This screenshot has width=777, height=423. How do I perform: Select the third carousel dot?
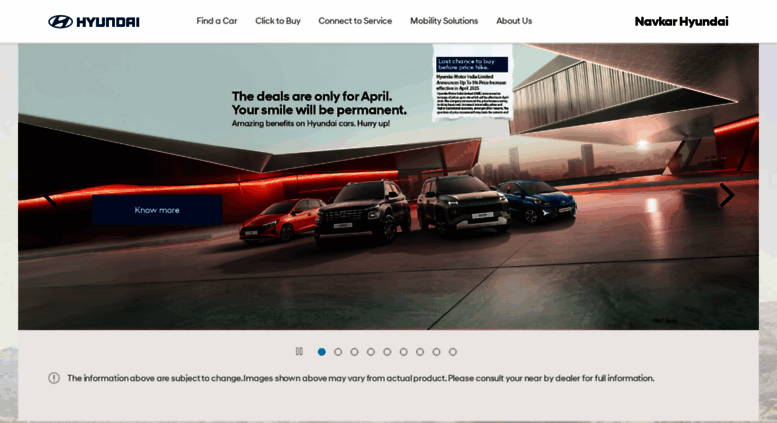[354, 352]
